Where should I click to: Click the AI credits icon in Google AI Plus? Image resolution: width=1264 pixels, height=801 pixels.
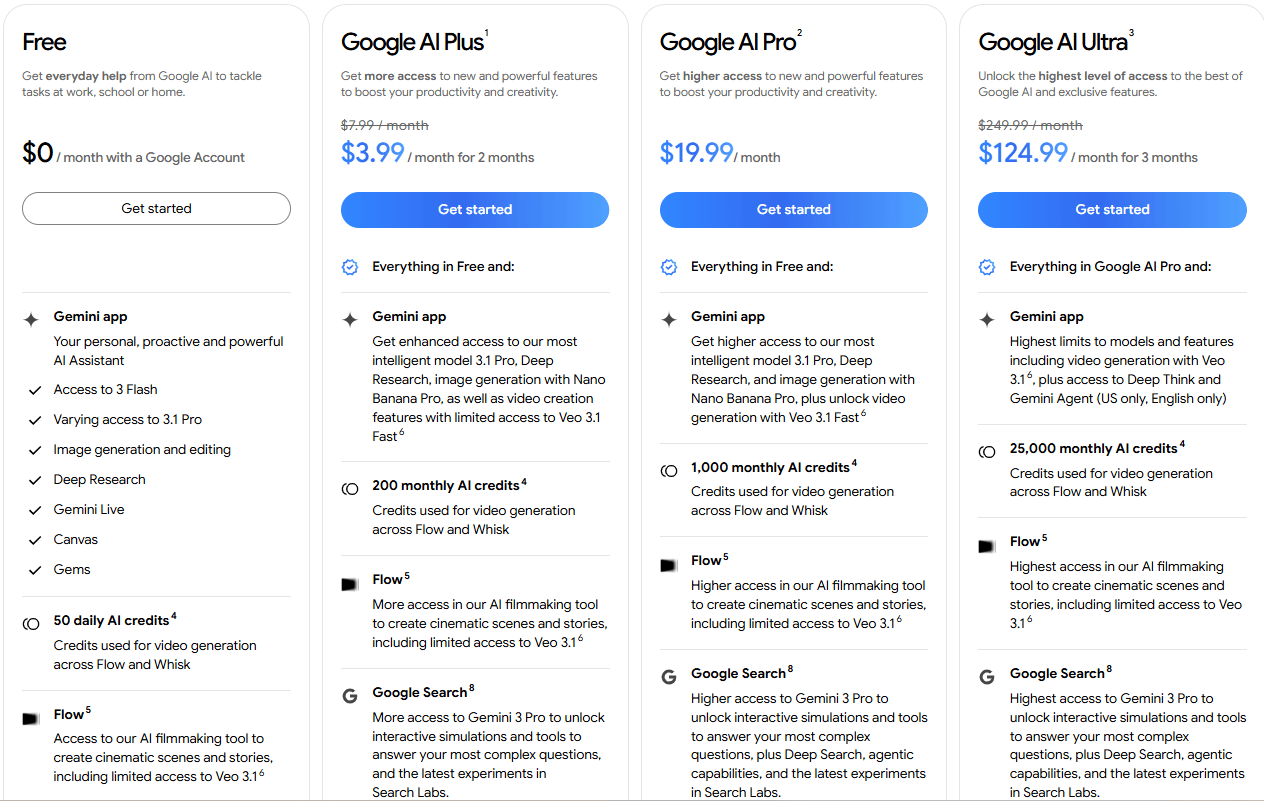[x=350, y=489]
